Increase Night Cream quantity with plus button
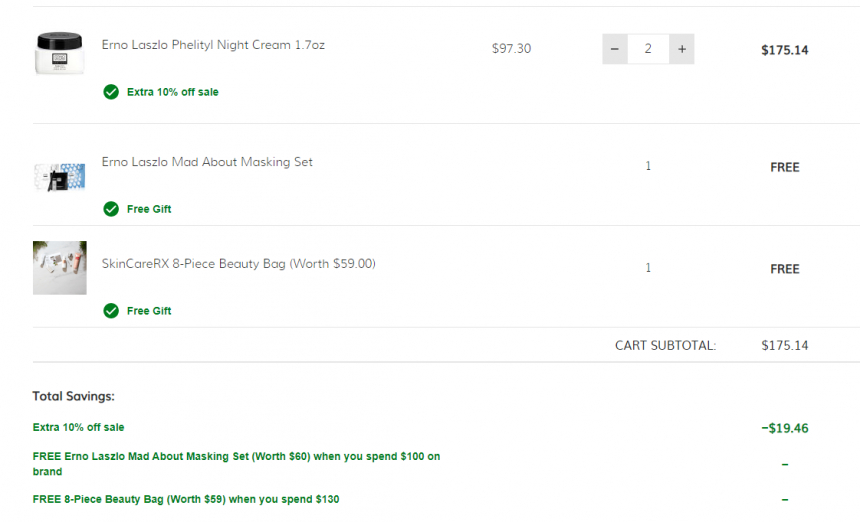Viewport: 860px width, 522px height. [682, 49]
